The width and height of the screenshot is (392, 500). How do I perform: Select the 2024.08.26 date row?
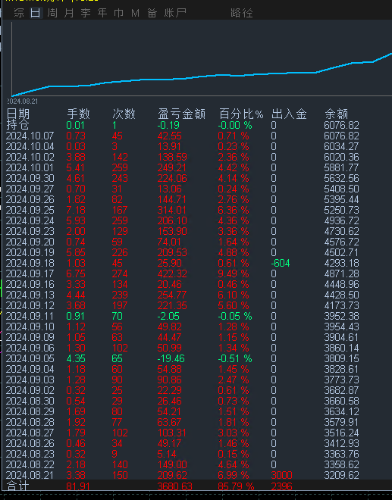click(30, 444)
